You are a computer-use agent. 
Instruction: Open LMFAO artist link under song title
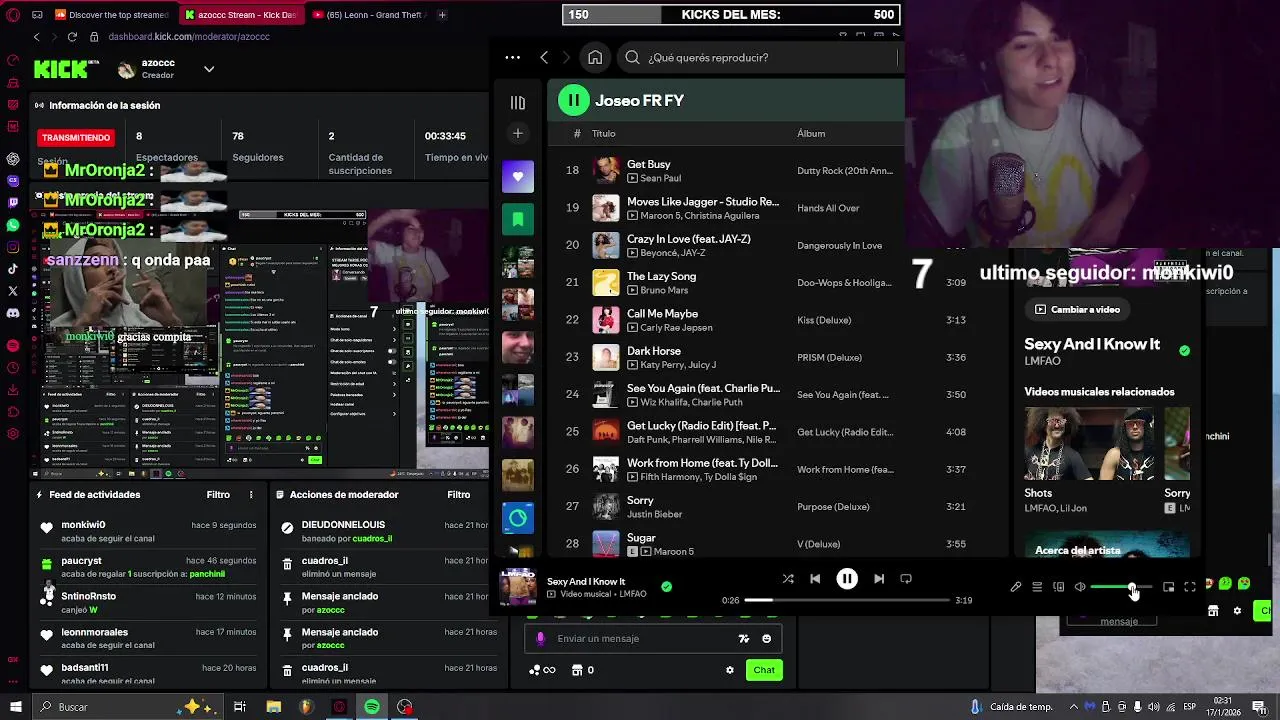pyautogui.click(x=1042, y=361)
